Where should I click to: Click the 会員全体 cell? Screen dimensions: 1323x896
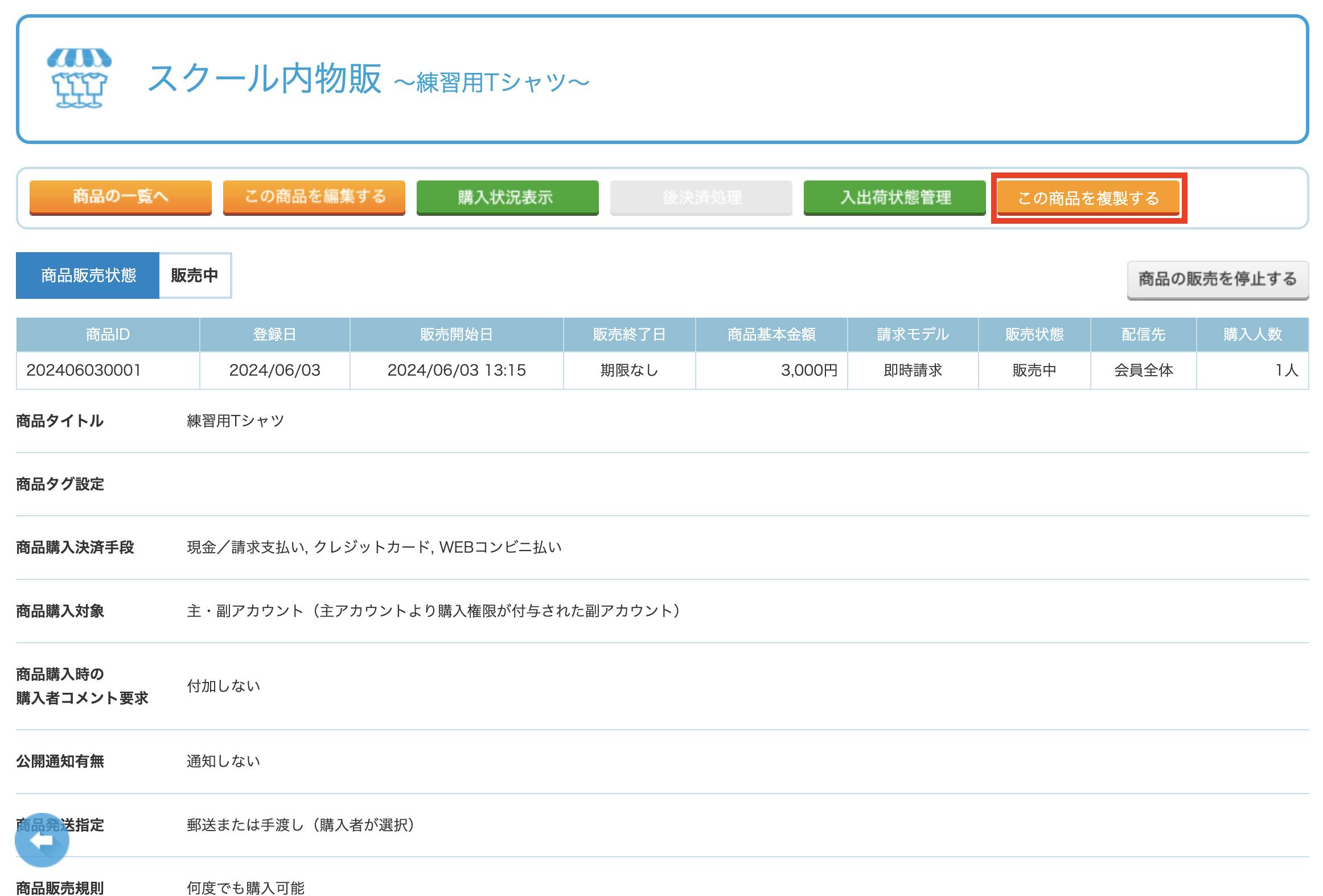click(1143, 371)
